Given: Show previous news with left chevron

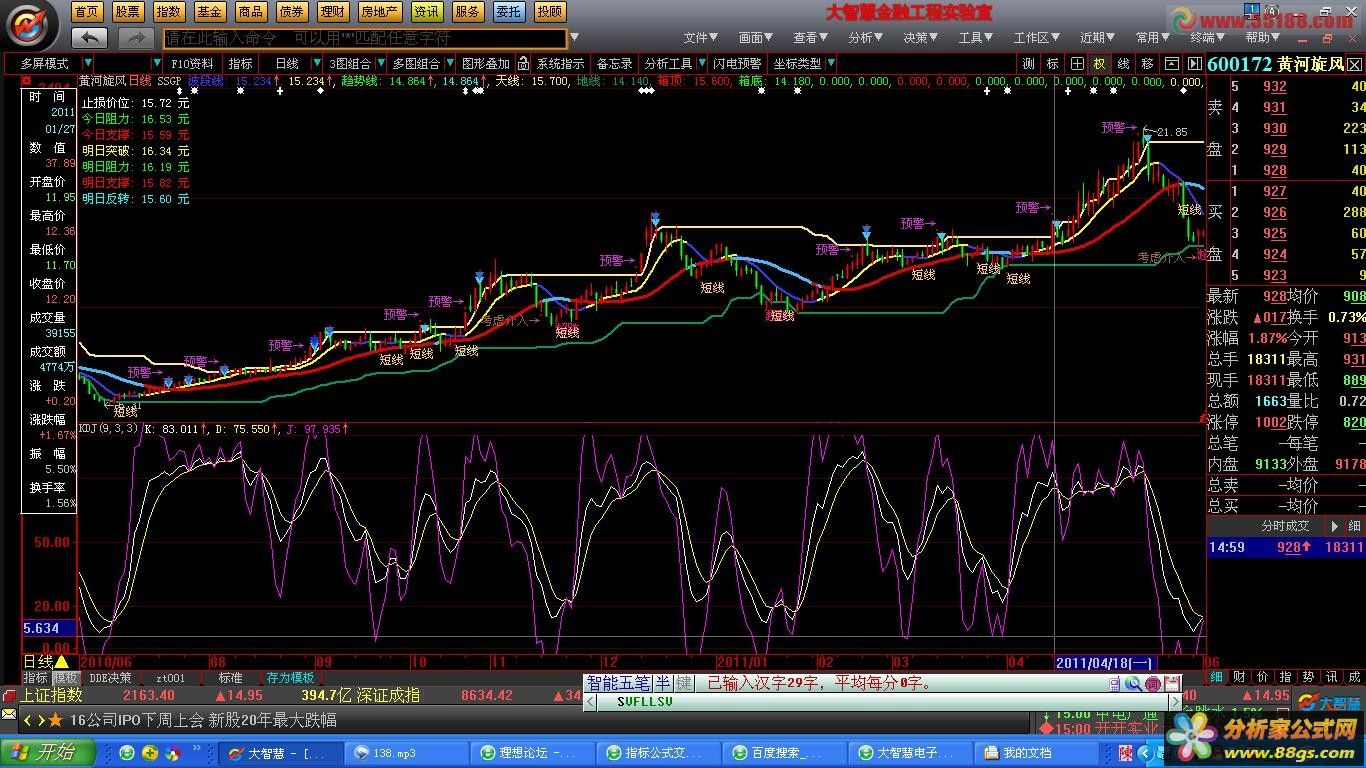Looking at the screenshot, I should [x=28, y=720].
